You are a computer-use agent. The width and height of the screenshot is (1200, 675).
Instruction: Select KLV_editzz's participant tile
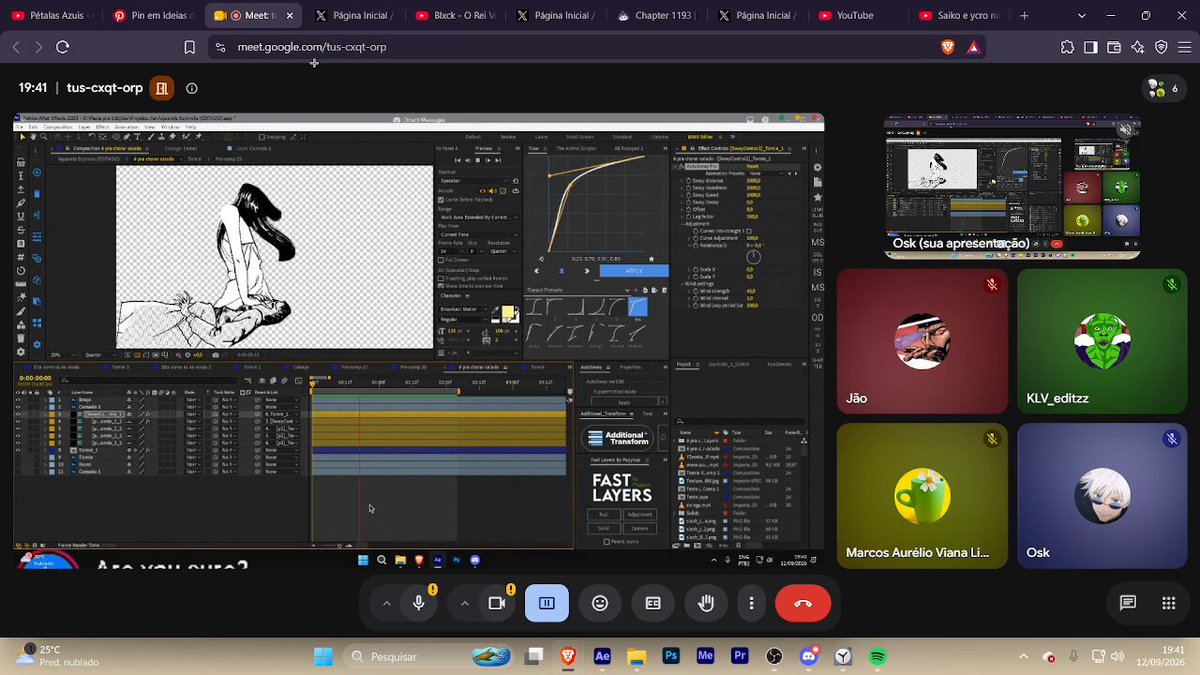[1102, 342]
